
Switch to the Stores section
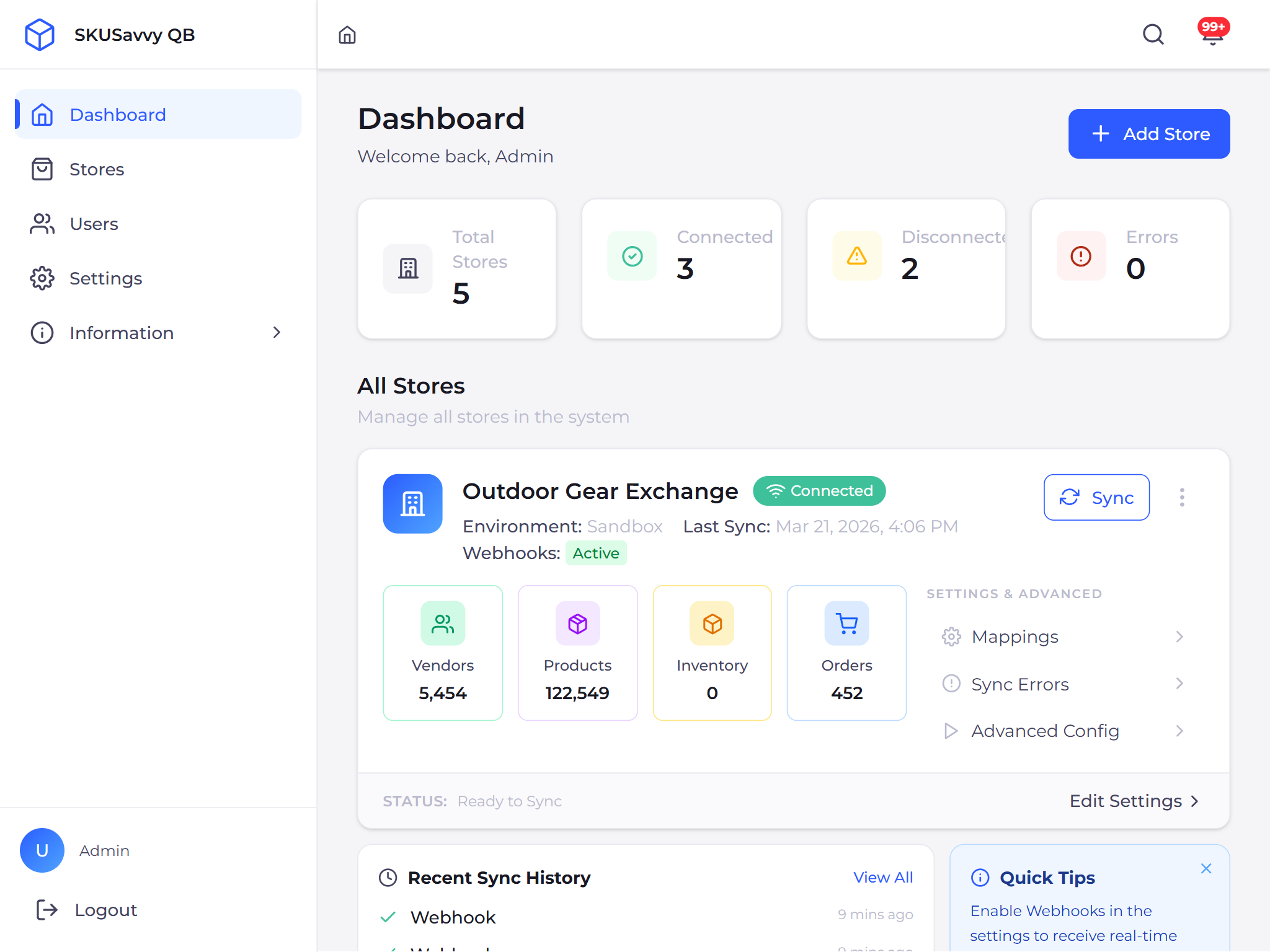97,169
